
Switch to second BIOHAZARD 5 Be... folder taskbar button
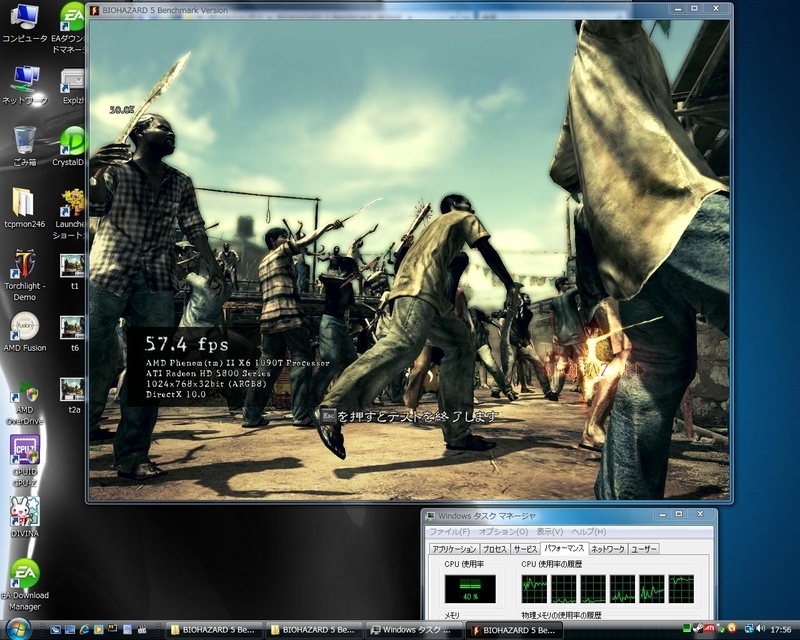313,630
